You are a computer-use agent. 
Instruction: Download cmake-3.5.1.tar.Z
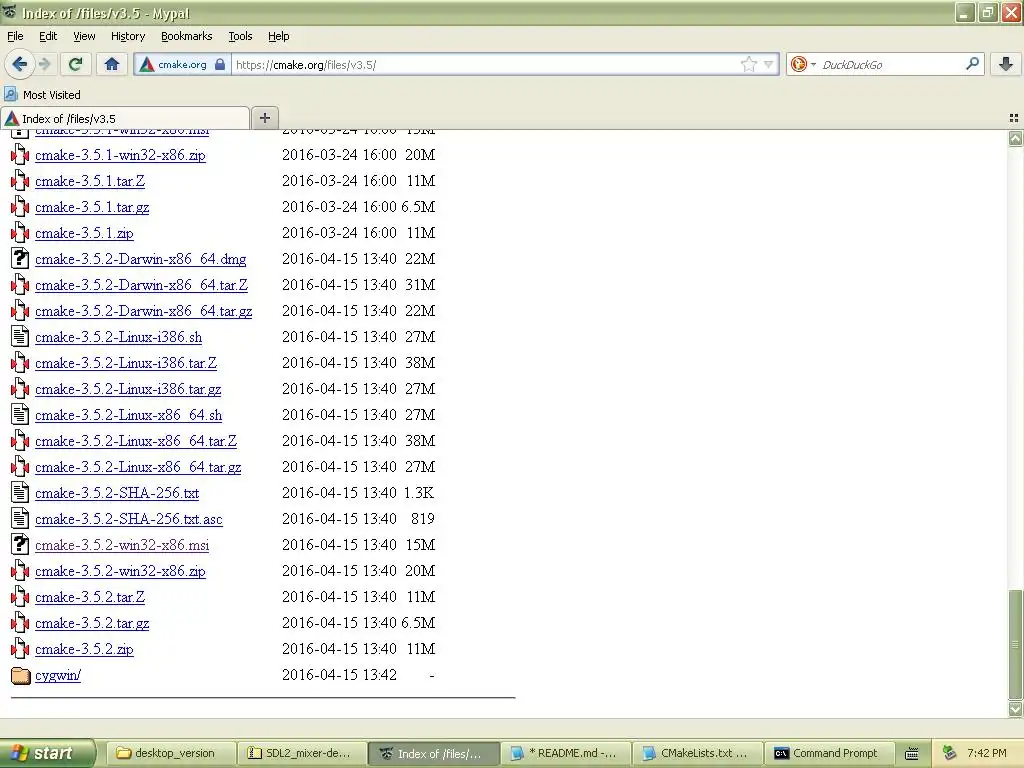coord(90,181)
